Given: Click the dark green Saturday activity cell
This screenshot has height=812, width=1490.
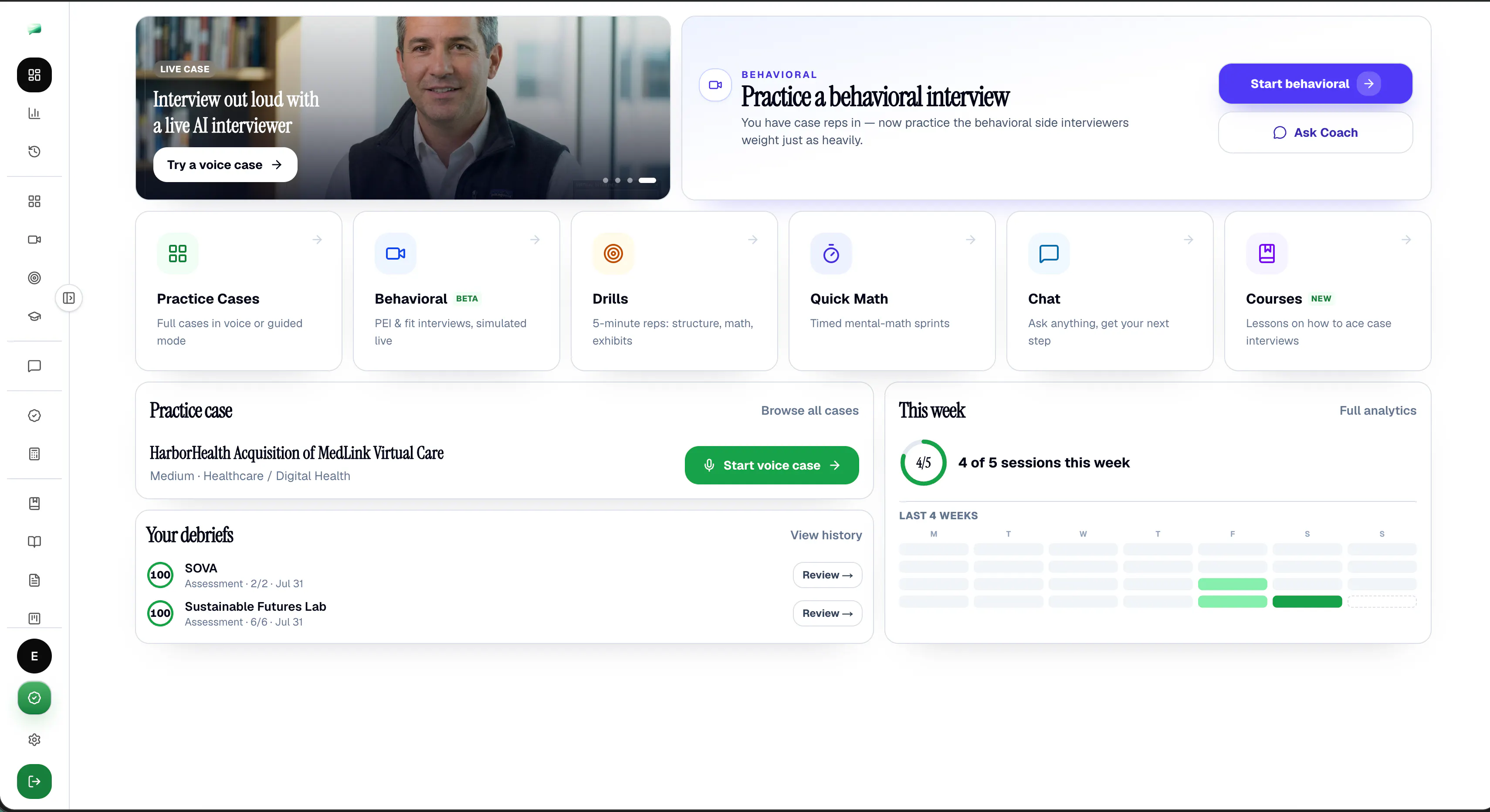Looking at the screenshot, I should click(1307, 602).
